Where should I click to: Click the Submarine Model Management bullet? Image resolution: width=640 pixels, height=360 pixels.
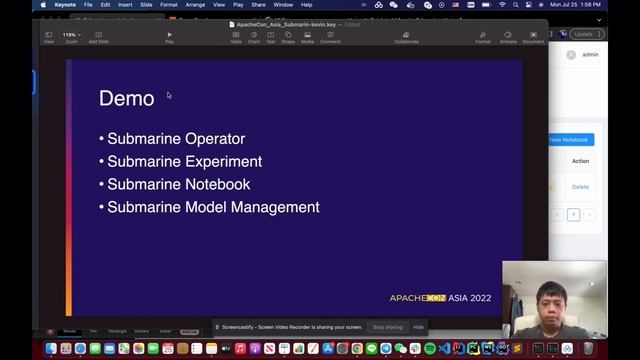(213, 207)
